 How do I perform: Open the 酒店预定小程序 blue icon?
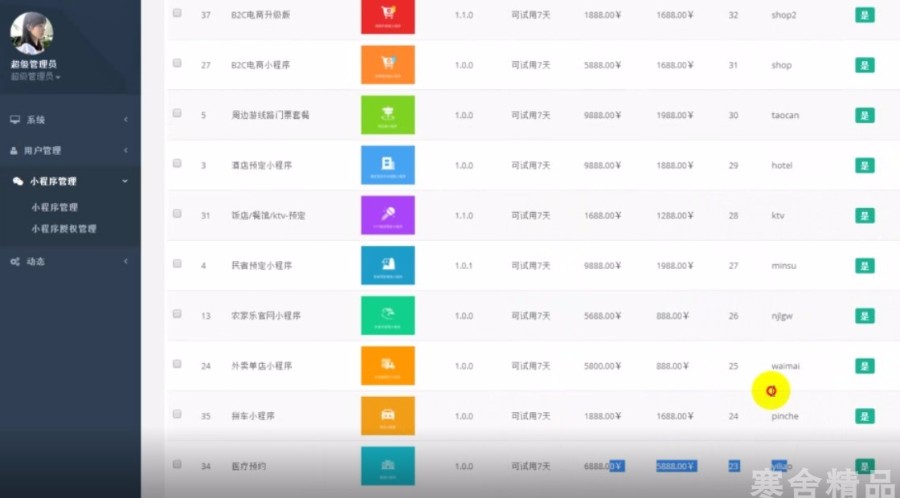click(387, 165)
